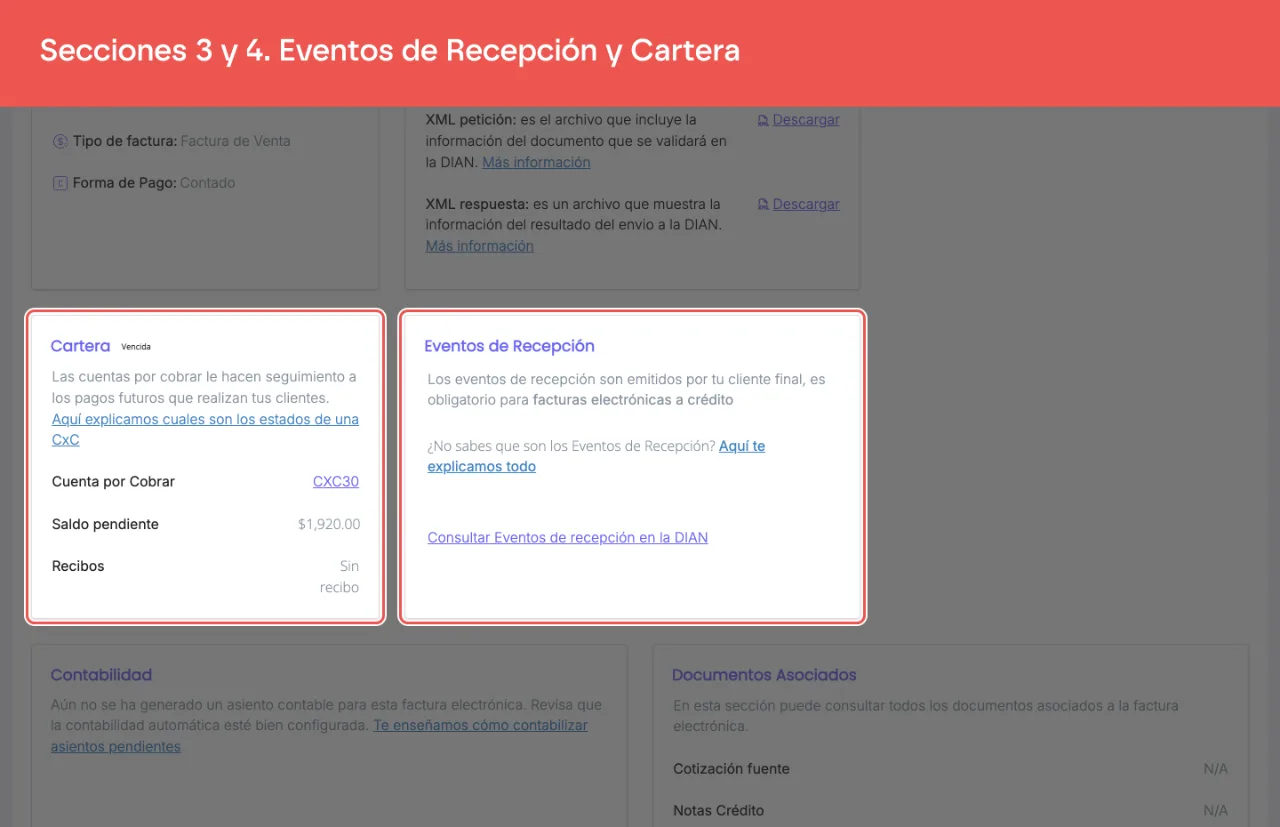Image resolution: width=1280 pixels, height=827 pixels.
Task: Click the 'Sin recibo' value
Action: point(340,577)
